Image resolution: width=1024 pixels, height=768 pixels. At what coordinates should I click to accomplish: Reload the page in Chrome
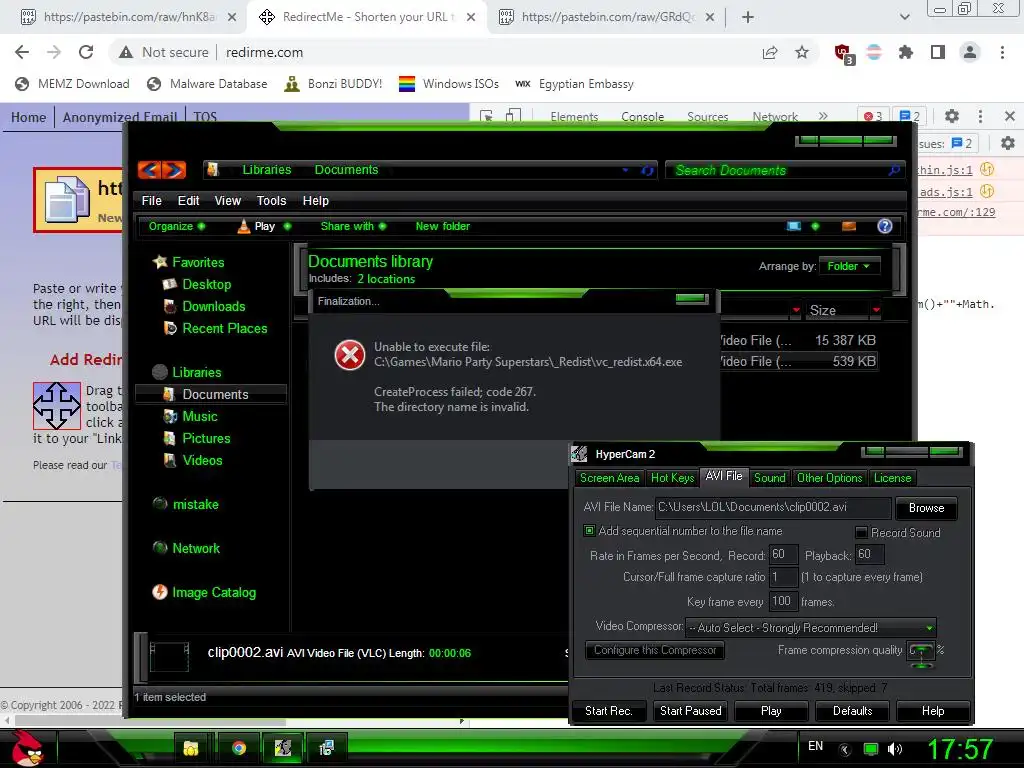pos(86,52)
